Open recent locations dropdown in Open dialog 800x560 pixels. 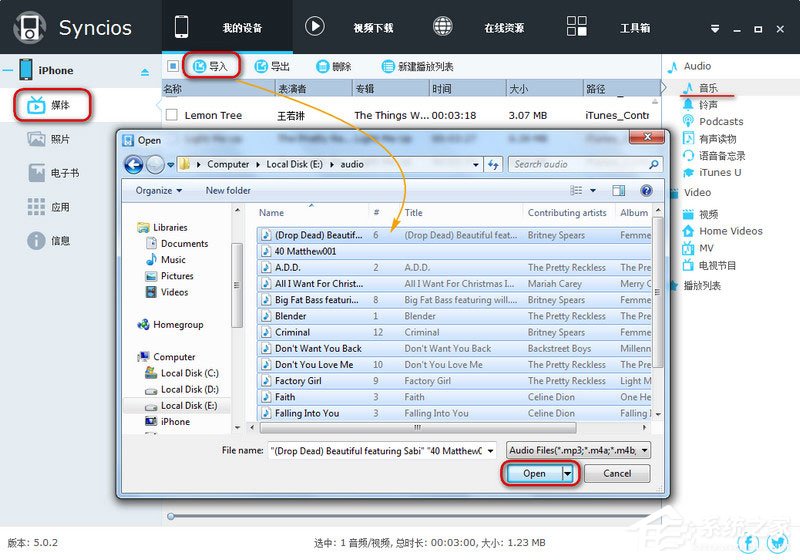tap(170, 165)
